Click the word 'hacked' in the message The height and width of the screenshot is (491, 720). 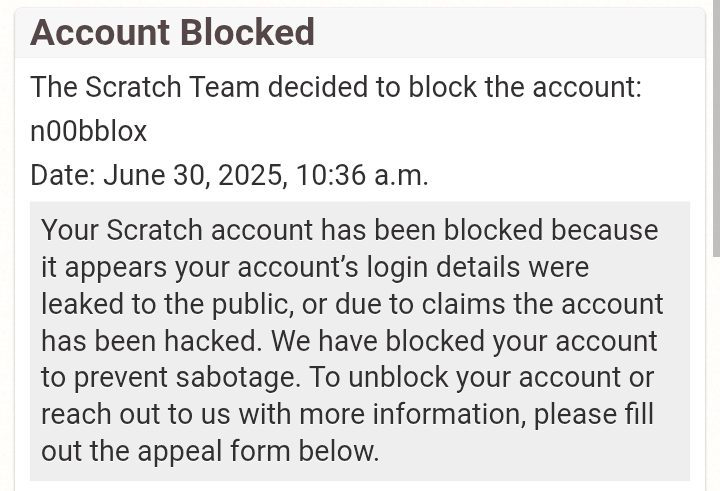pos(213,341)
